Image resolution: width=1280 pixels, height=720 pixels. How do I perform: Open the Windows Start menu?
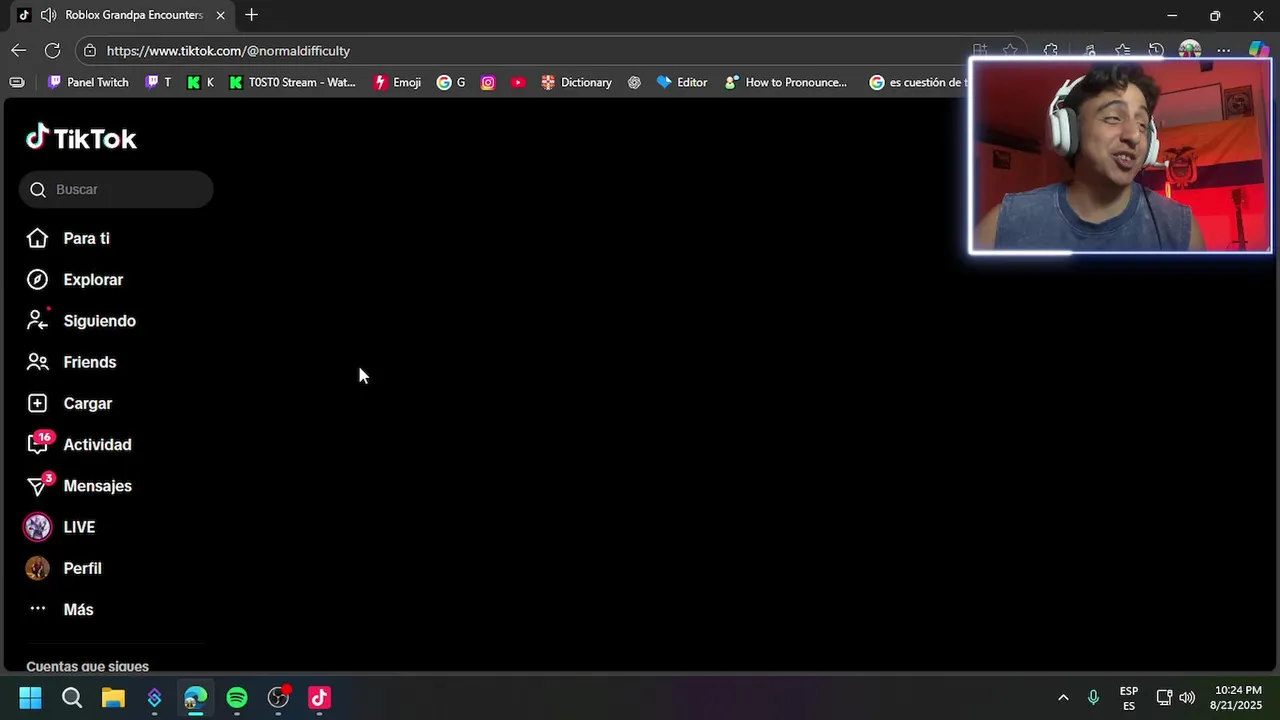pyautogui.click(x=30, y=698)
